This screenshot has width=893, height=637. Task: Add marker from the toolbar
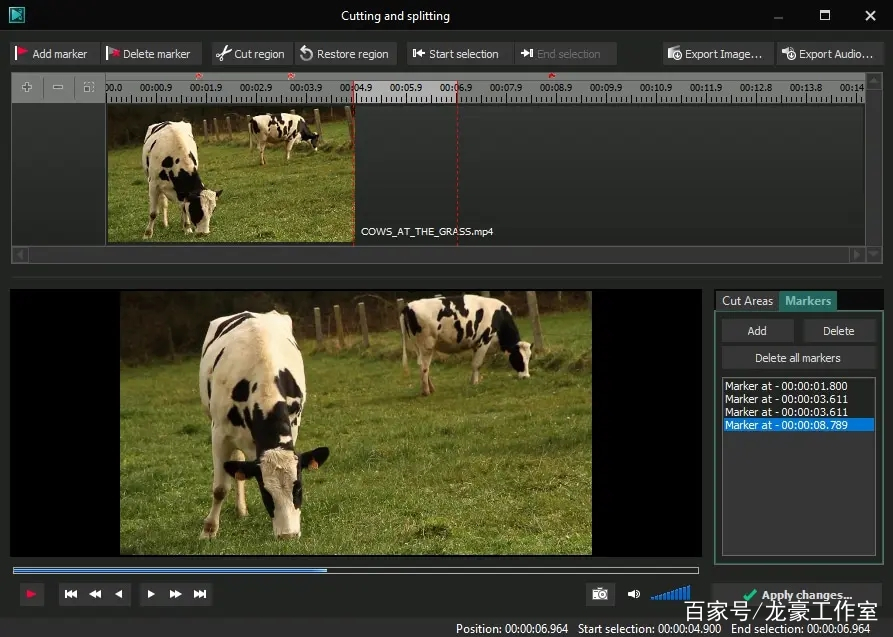tap(52, 54)
